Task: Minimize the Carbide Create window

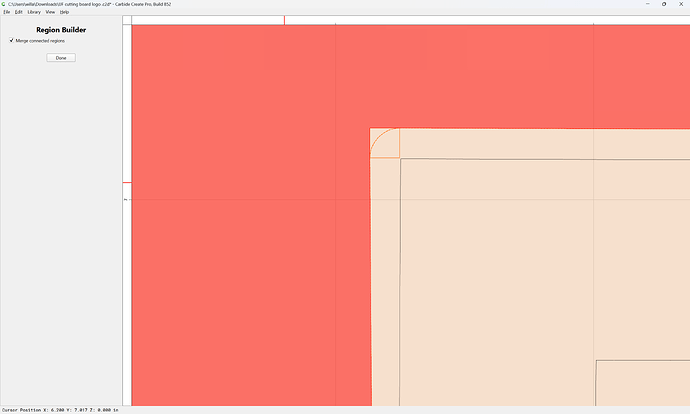Action: point(647,4)
